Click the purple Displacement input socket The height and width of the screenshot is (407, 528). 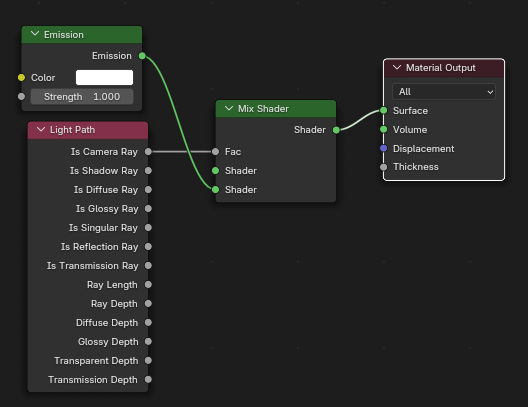pos(384,148)
